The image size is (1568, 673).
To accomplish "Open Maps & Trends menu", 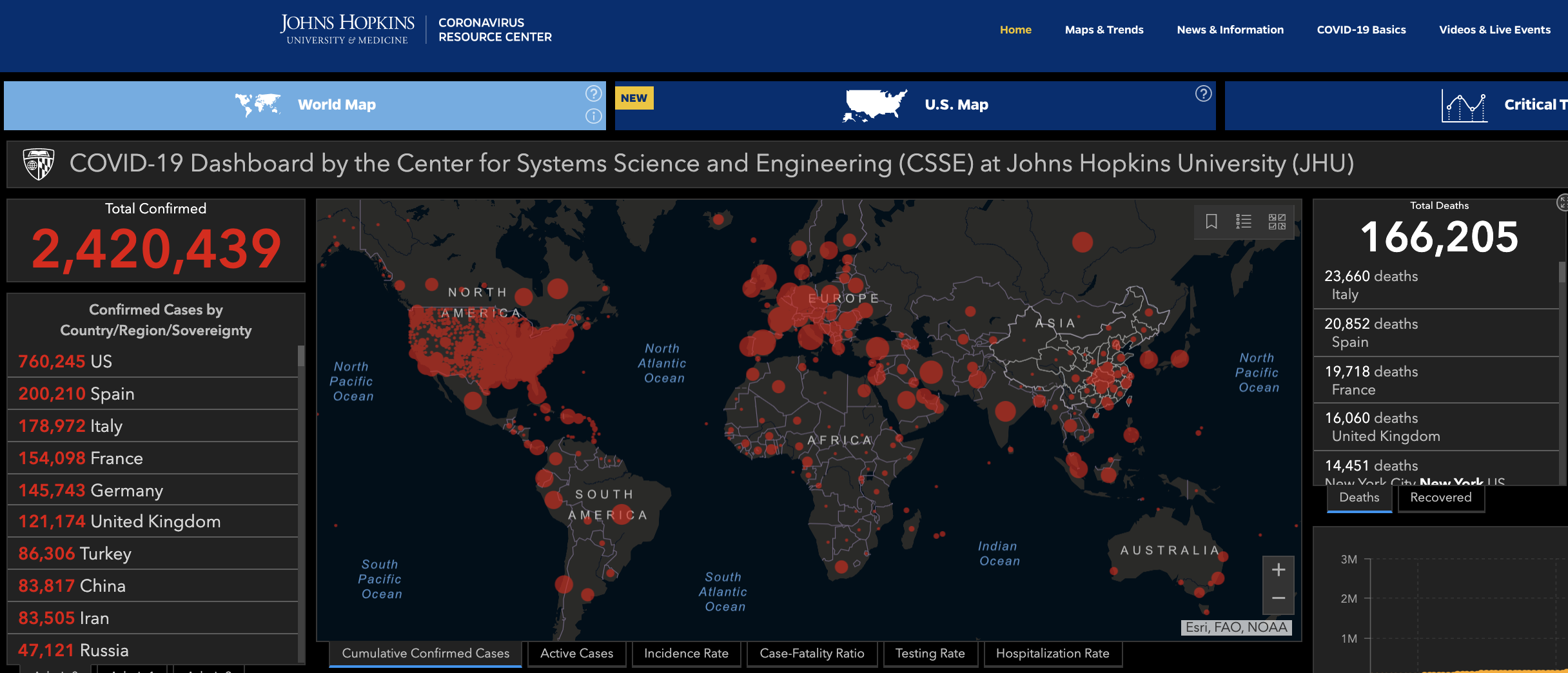I will point(1104,30).
